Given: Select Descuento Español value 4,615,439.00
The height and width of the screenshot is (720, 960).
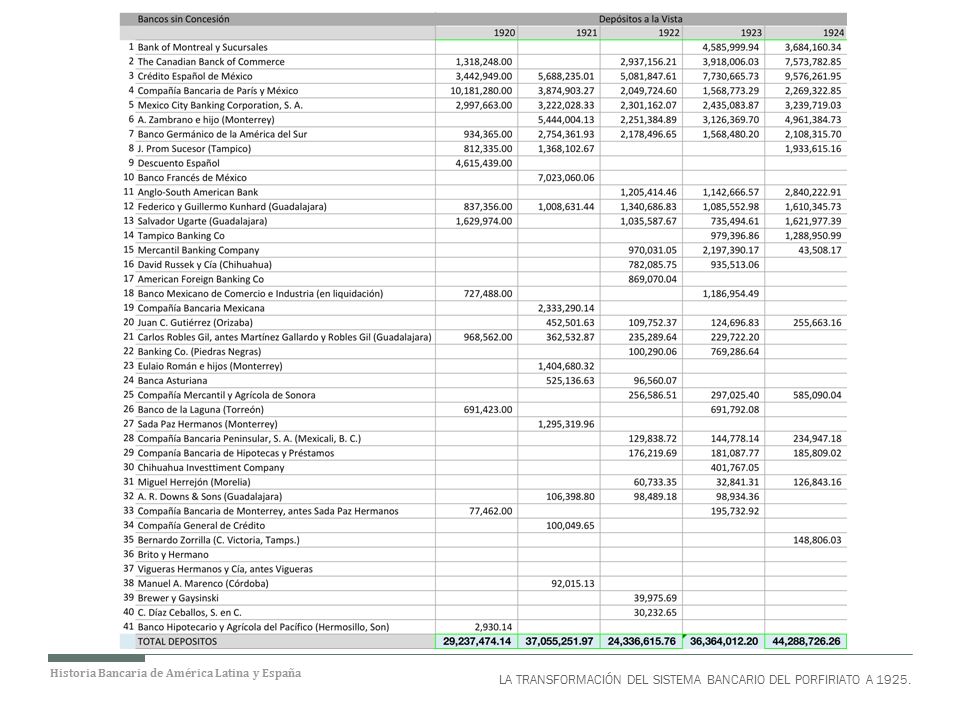Looking at the screenshot, I should coord(484,163).
